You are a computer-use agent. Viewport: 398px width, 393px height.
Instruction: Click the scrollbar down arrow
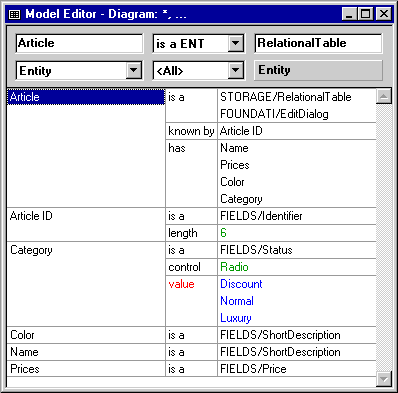point(384,379)
